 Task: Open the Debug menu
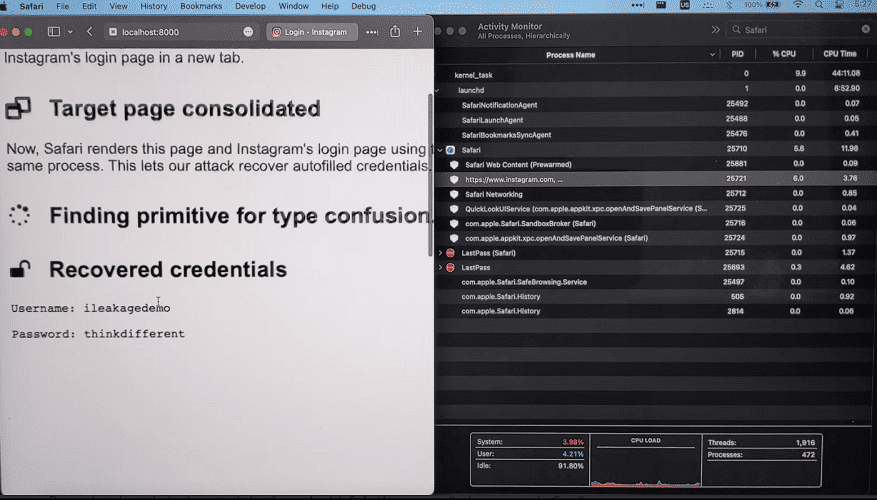pos(364,6)
